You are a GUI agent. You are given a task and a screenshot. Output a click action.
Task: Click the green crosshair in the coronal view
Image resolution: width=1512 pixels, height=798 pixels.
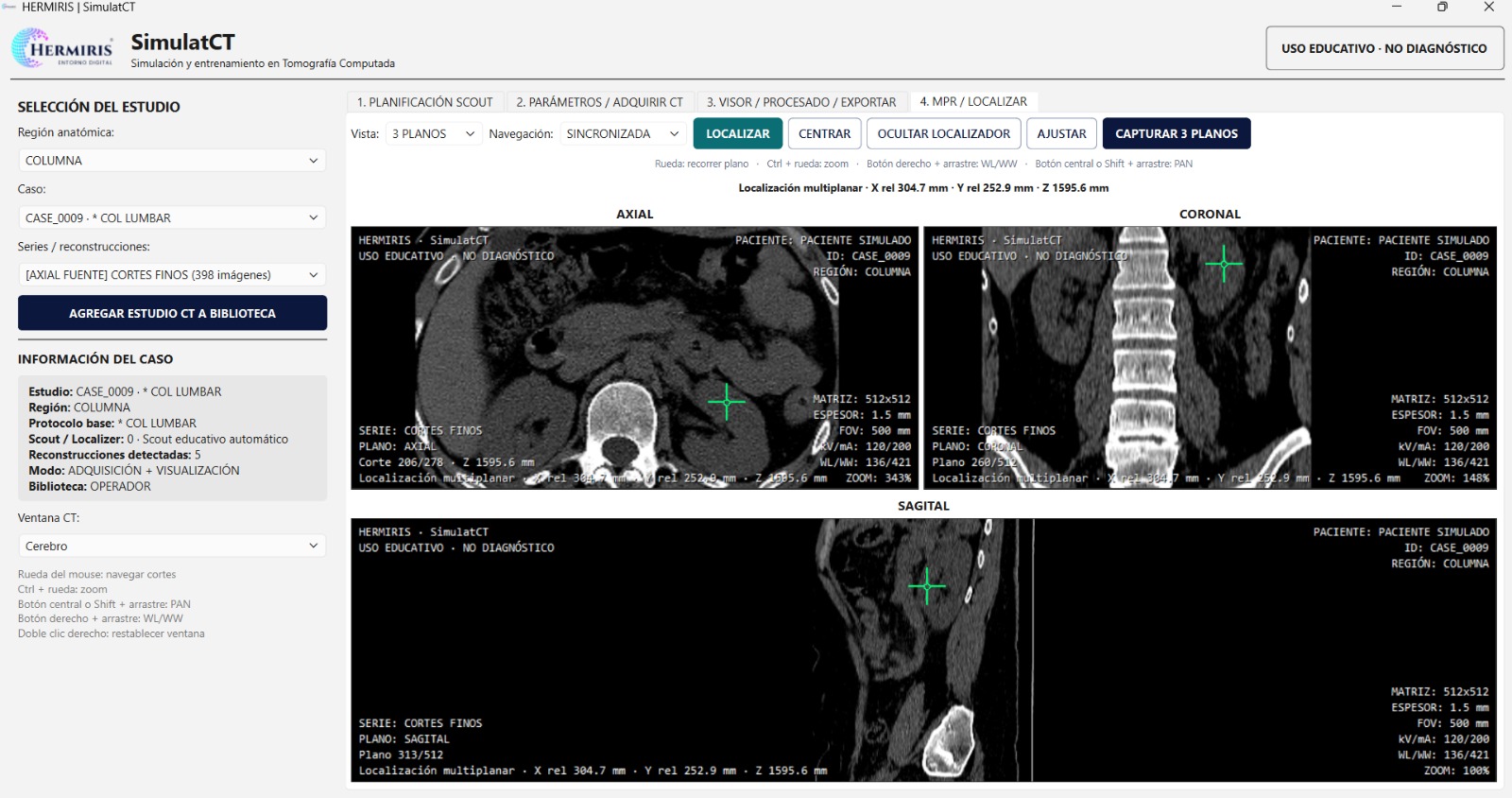(1224, 264)
